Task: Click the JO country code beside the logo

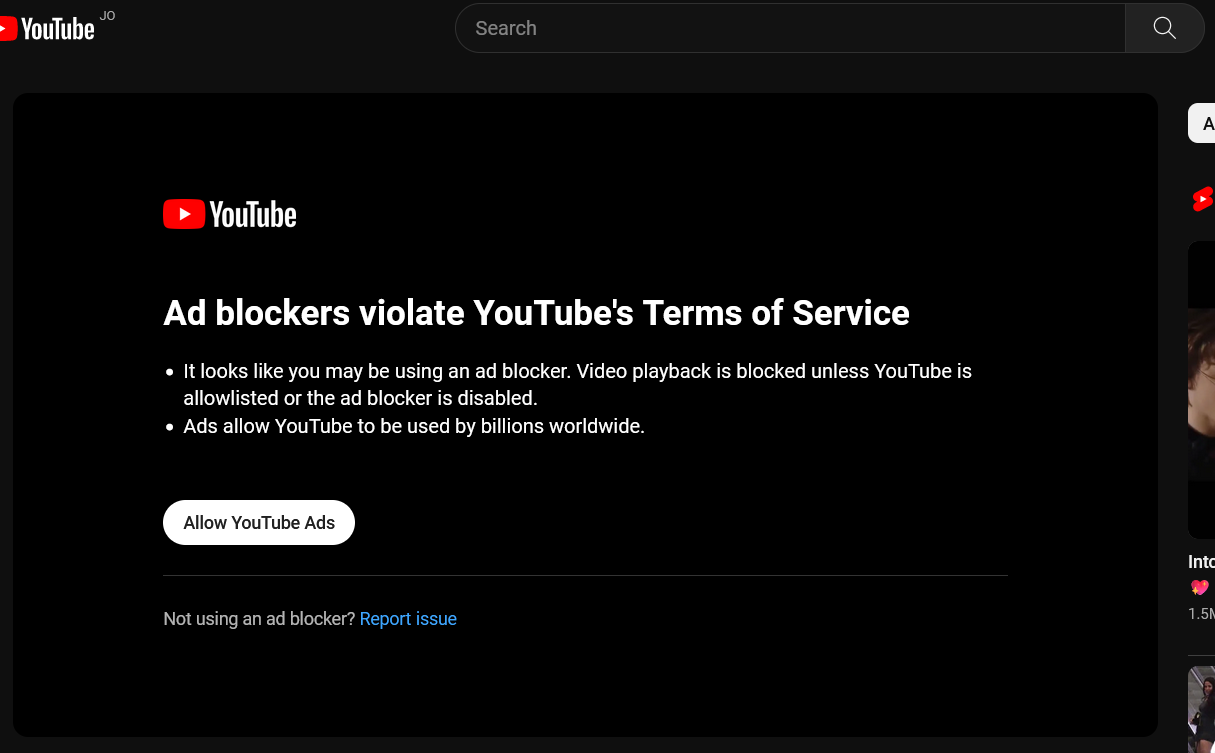Action: point(107,16)
